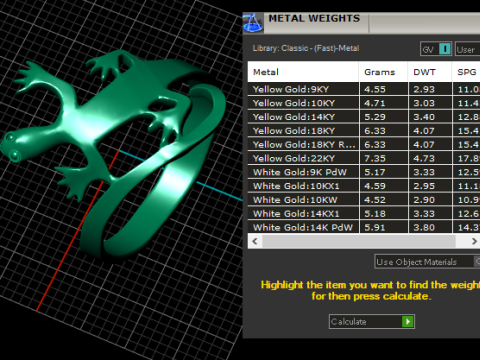
Task: Click DWT value 3.40
Action: pyautogui.click(x=424, y=117)
